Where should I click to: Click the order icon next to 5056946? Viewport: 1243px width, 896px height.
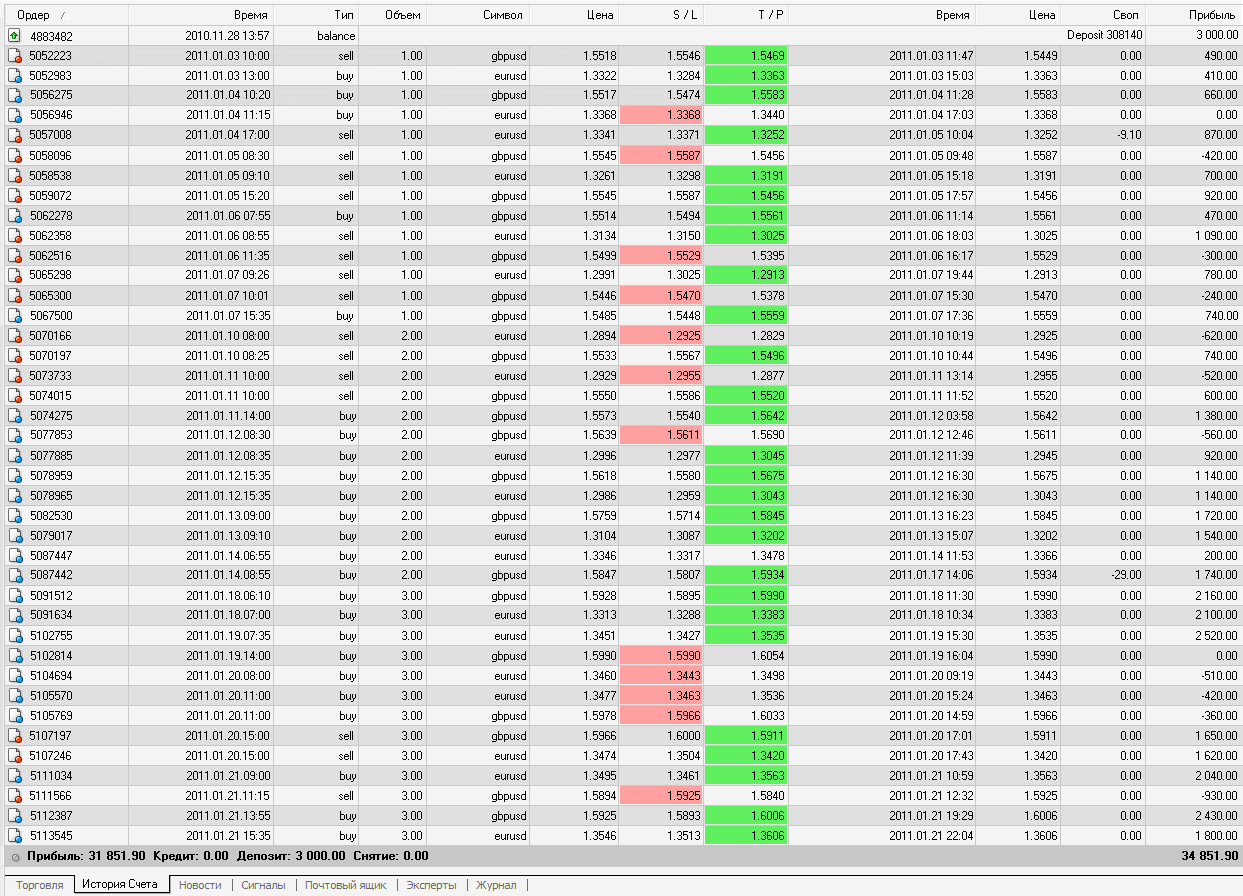point(14,115)
